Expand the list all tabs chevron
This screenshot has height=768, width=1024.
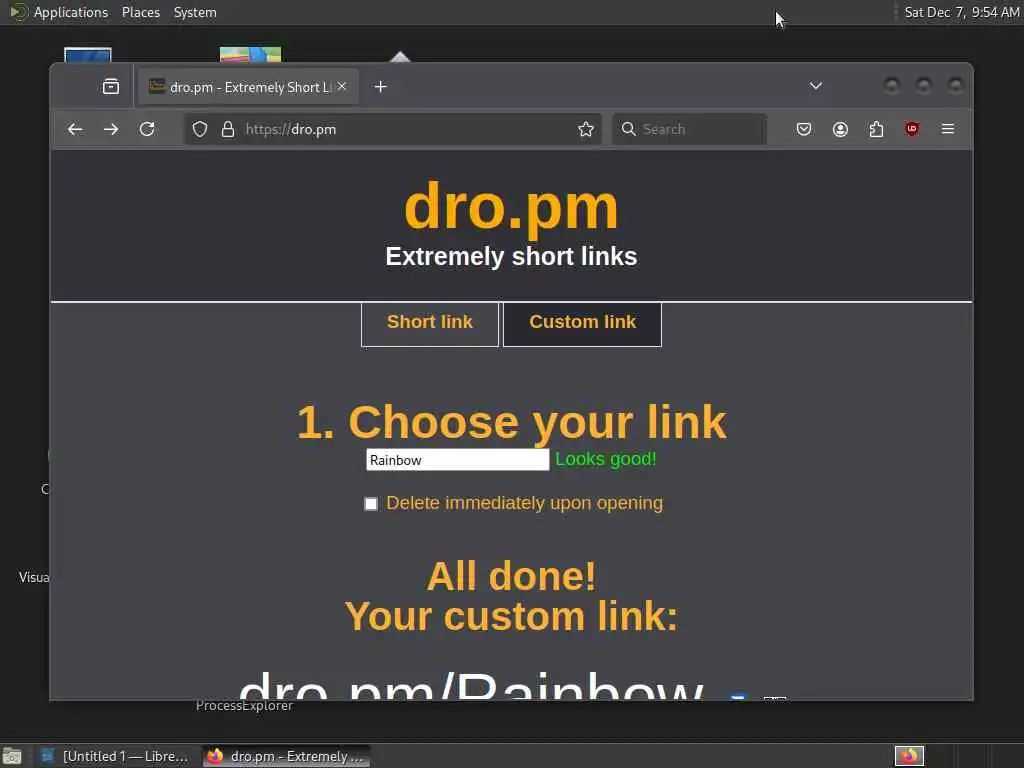pos(816,86)
